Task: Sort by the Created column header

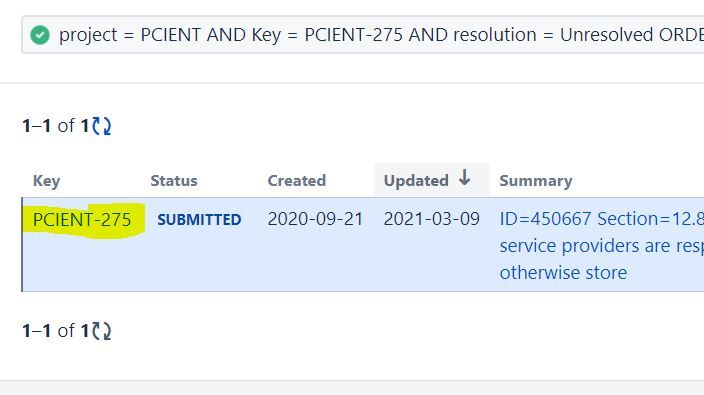Action: tap(297, 180)
